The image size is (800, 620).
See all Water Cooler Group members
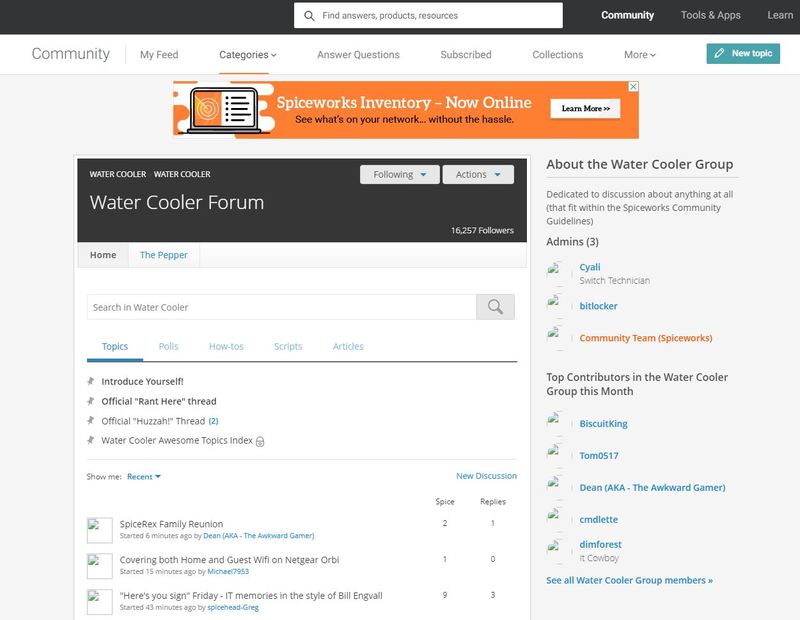[x=629, y=579]
